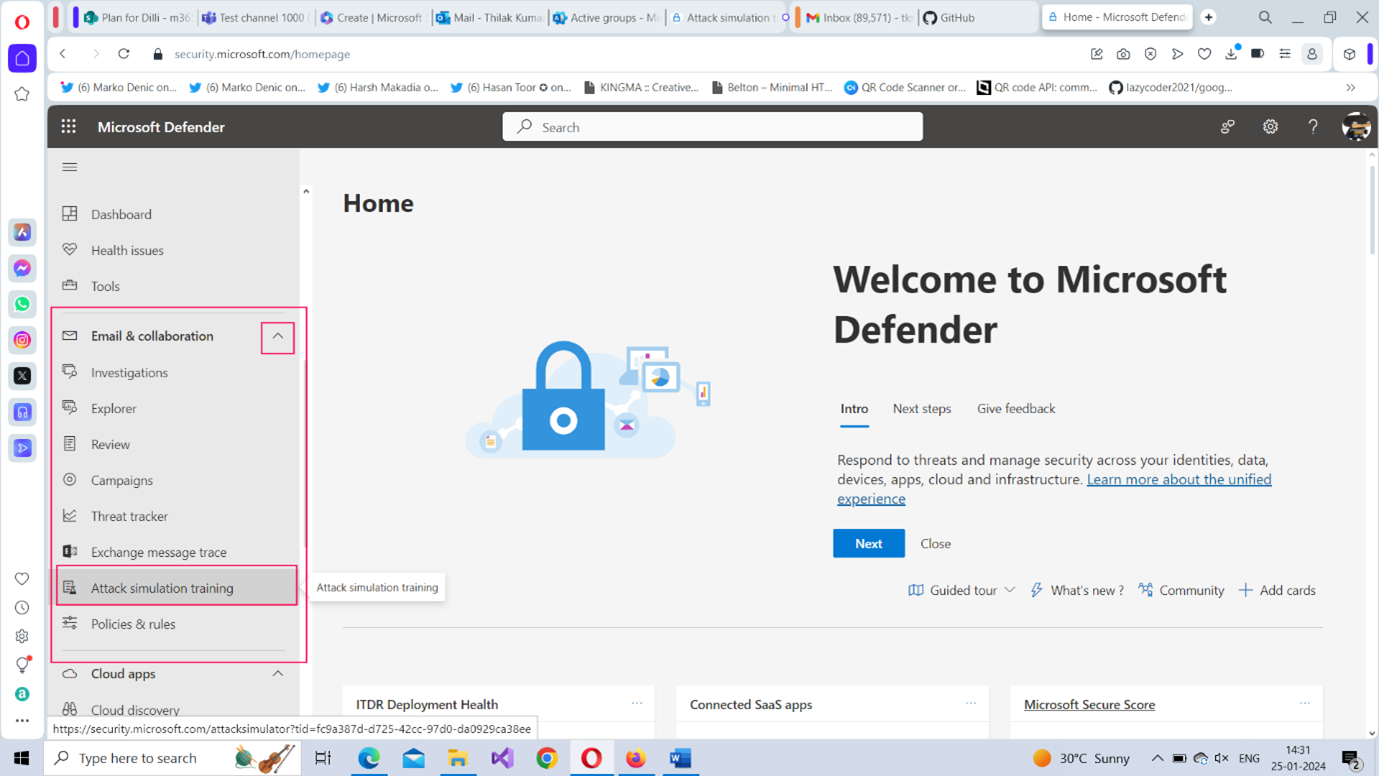The image size is (1379, 776).
Task: Collapse the Cloud apps section
Action: (278, 674)
